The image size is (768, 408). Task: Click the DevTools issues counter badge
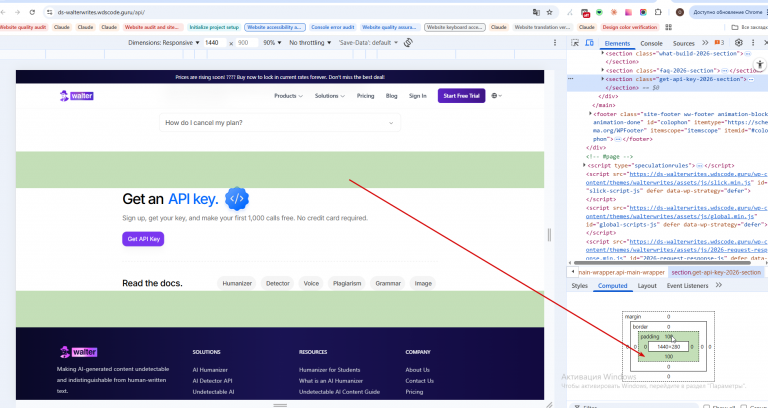pos(719,43)
